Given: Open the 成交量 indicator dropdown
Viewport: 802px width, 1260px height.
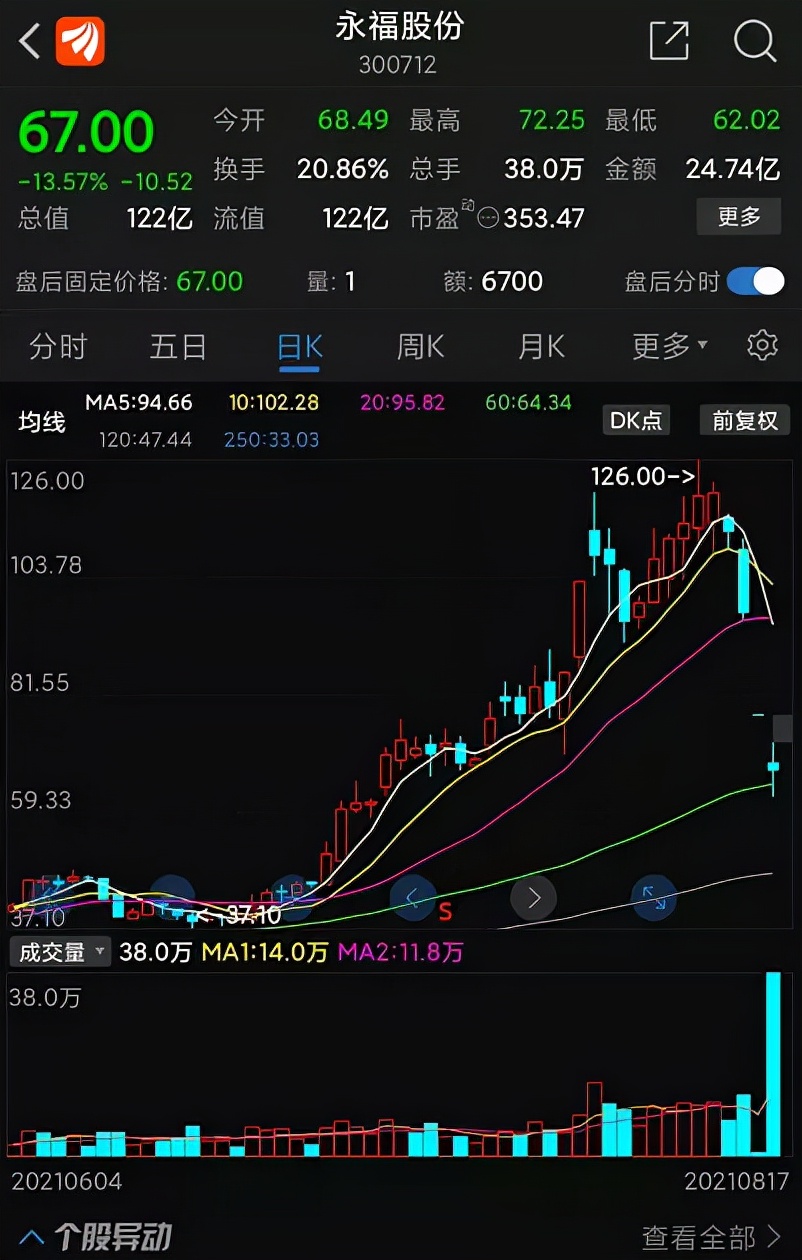Looking at the screenshot, I should click(59, 952).
